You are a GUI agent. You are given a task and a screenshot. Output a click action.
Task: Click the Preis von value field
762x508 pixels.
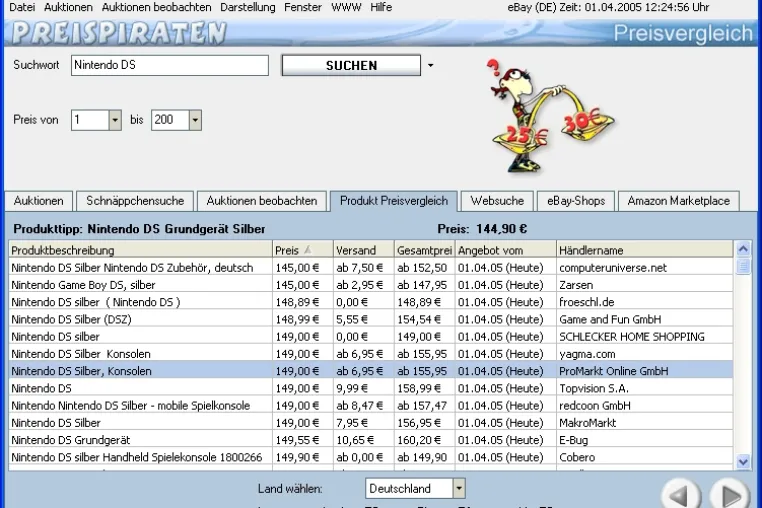click(90, 120)
